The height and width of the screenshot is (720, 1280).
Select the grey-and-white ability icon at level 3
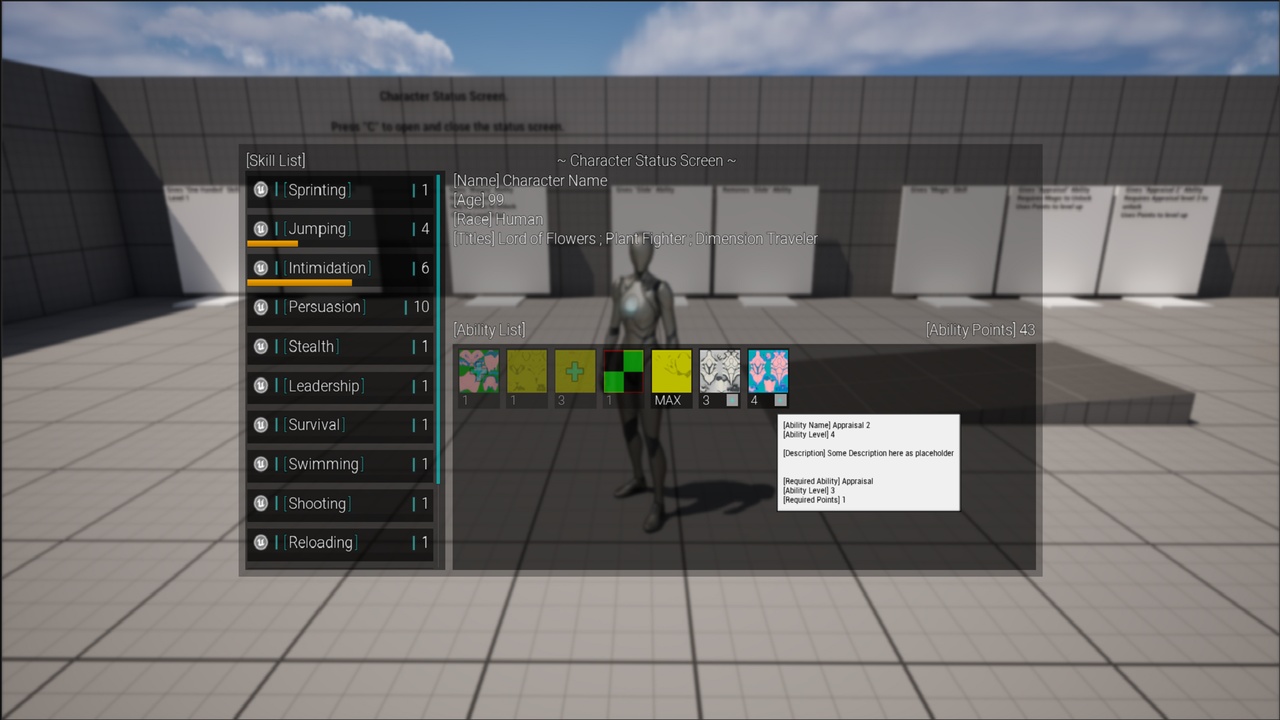720,371
